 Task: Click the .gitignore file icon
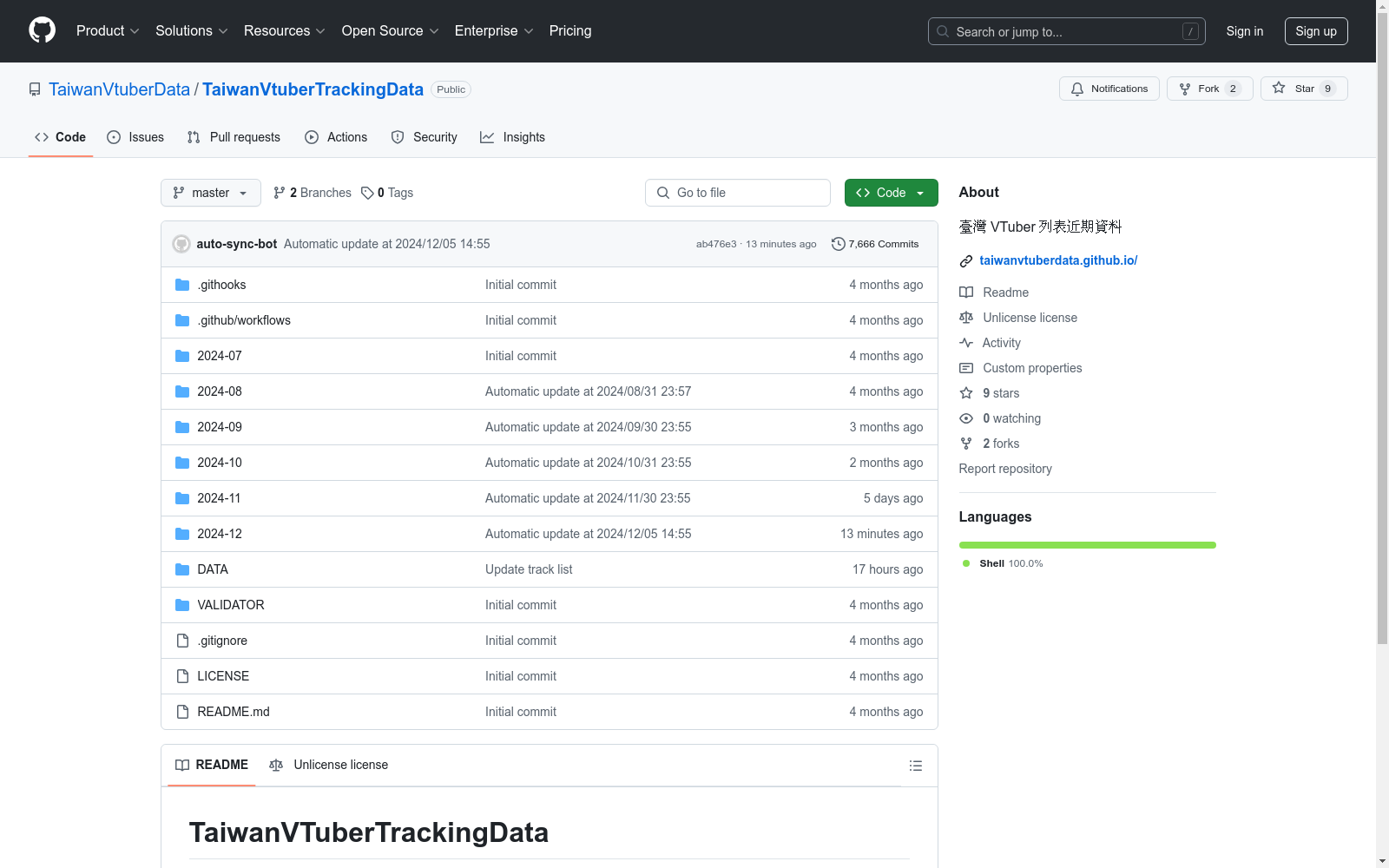(x=182, y=641)
